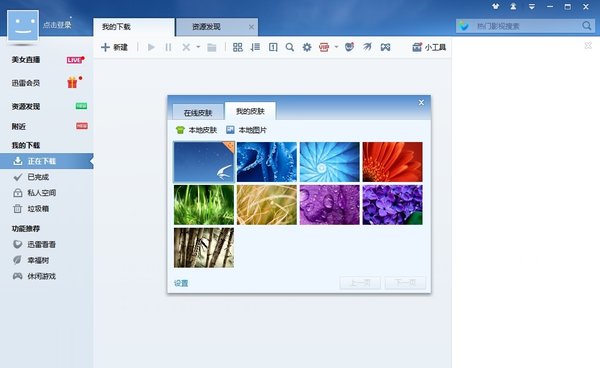Screen dimensions: 600x368
Task: Open 美女直播 in the sidebar
Action: click(26, 60)
